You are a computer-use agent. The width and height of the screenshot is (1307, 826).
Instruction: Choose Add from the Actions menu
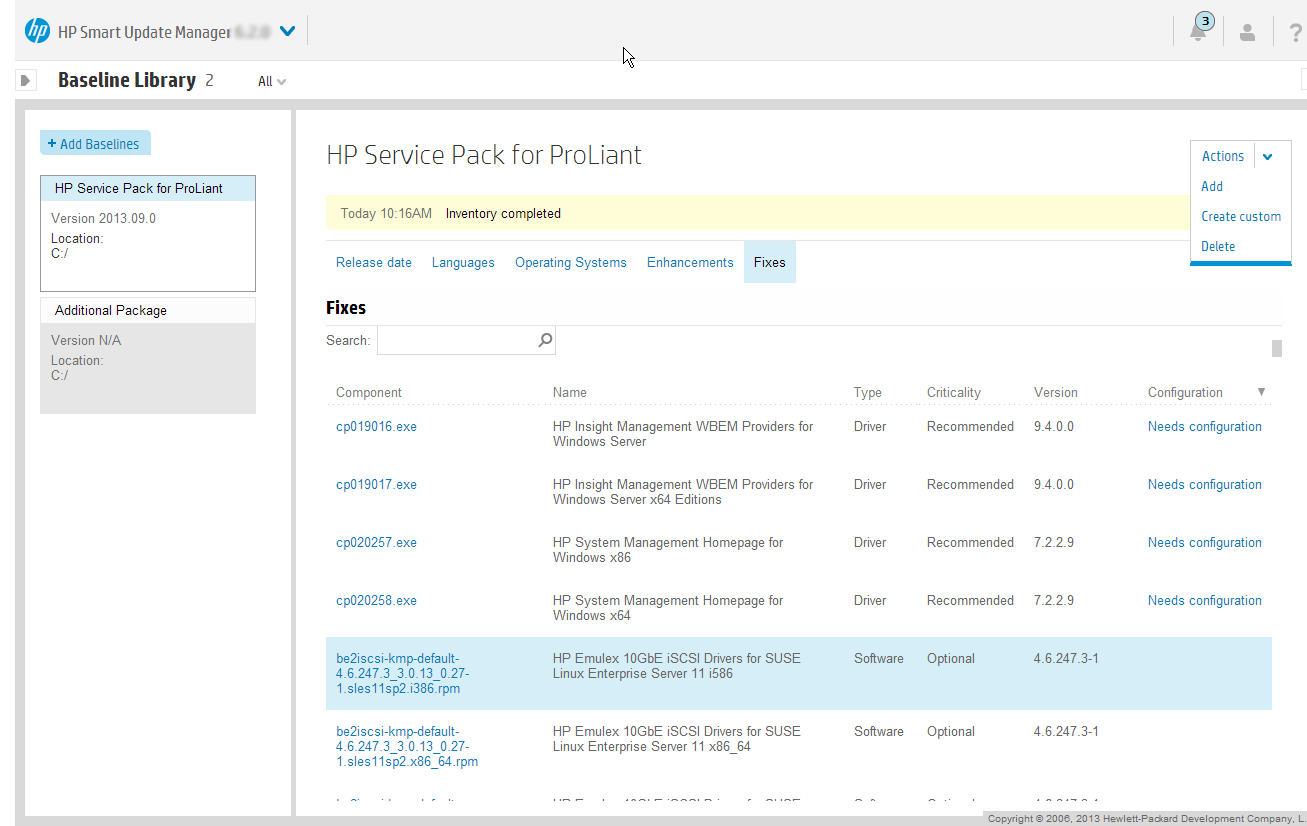point(1212,186)
